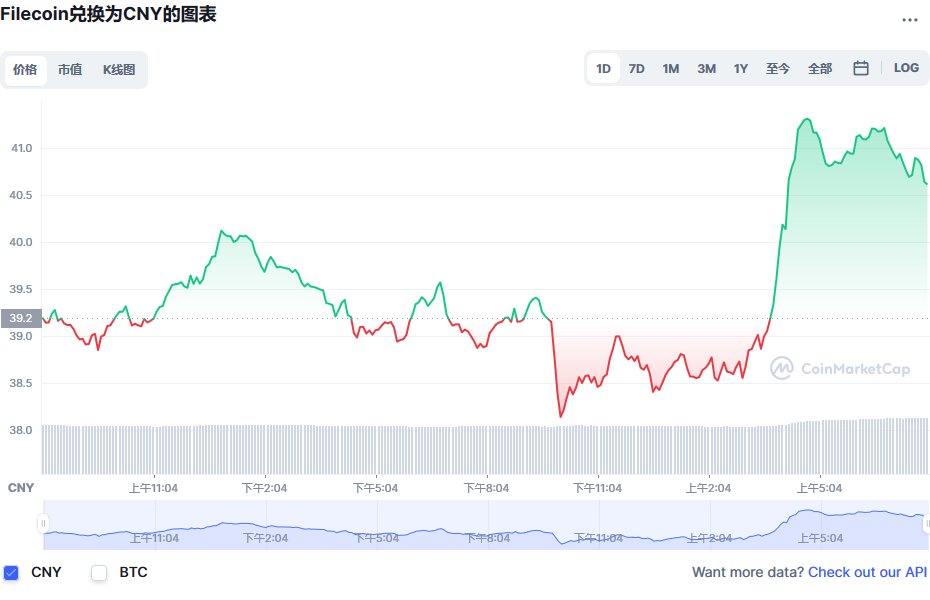The height and width of the screenshot is (600, 930).
Task: Select the 全部 all-time range
Action: [x=820, y=69]
